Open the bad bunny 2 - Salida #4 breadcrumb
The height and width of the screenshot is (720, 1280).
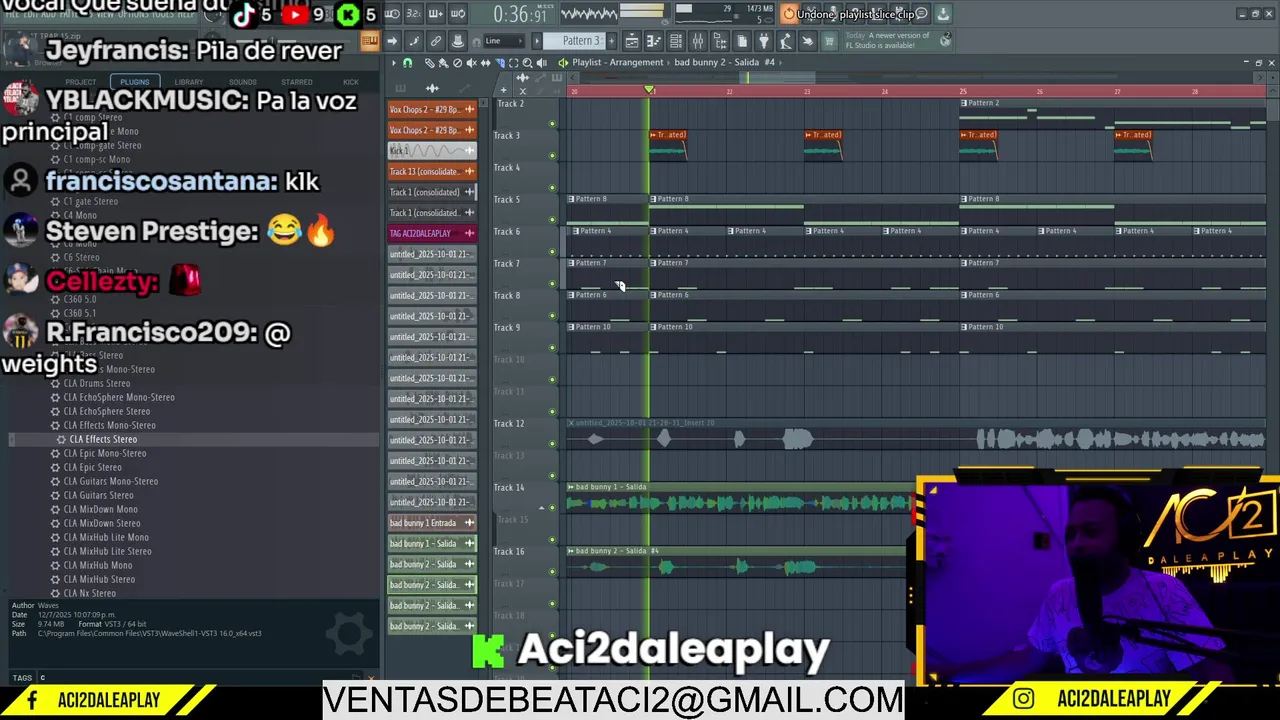724,62
